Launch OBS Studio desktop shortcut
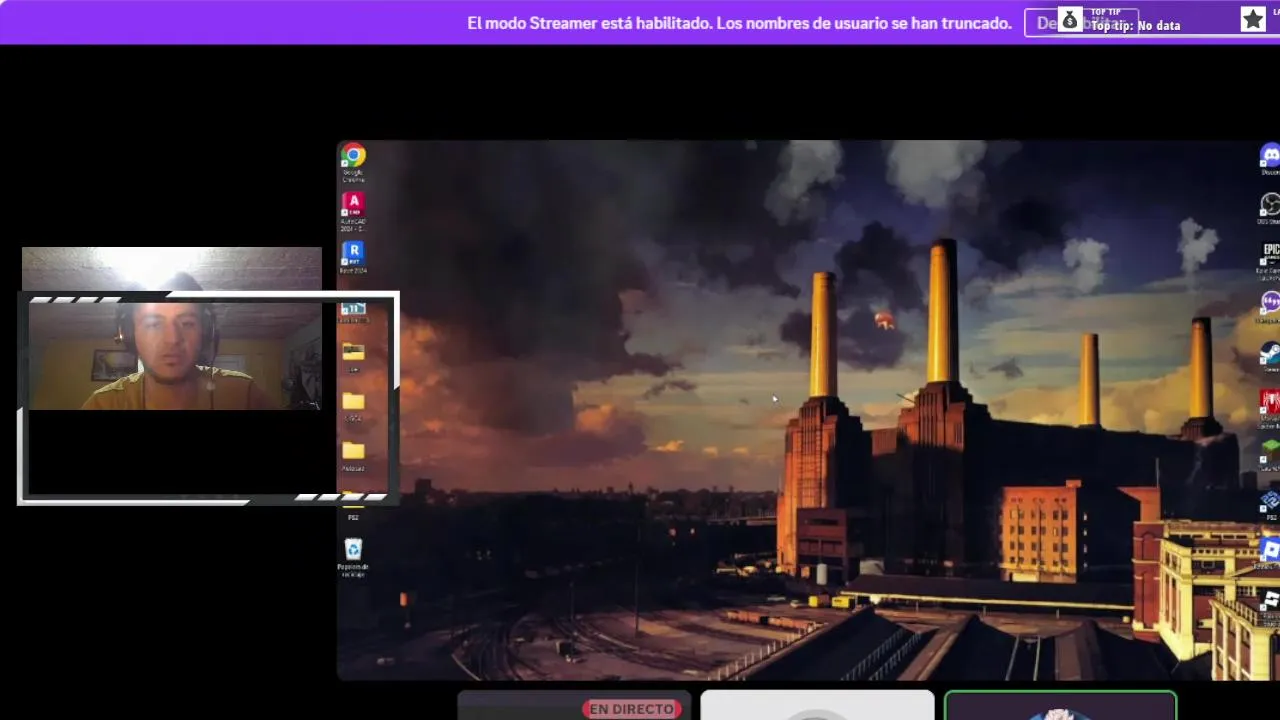This screenshot has height=720, width=1280. click(1269, 210)
